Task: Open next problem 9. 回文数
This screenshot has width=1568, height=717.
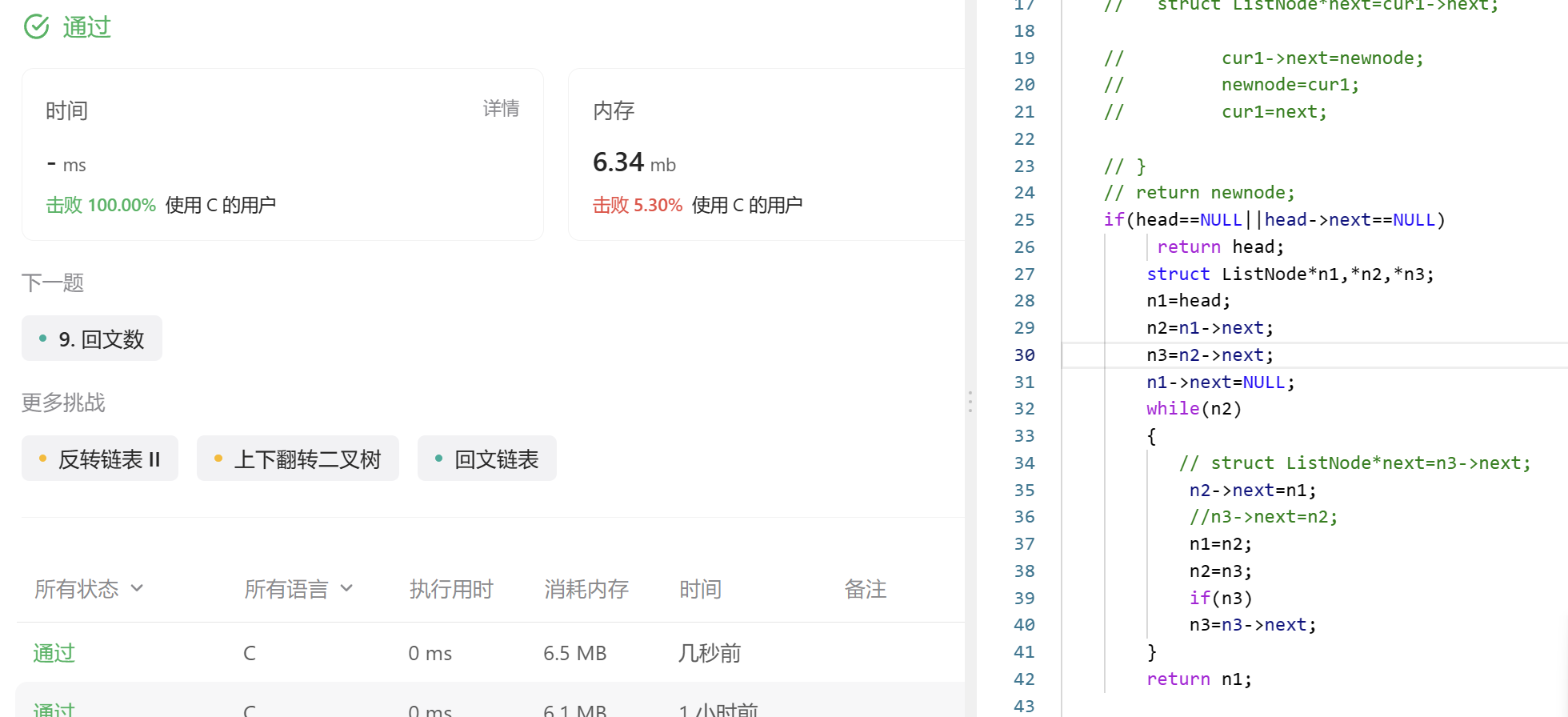Action: click(92, 338)
